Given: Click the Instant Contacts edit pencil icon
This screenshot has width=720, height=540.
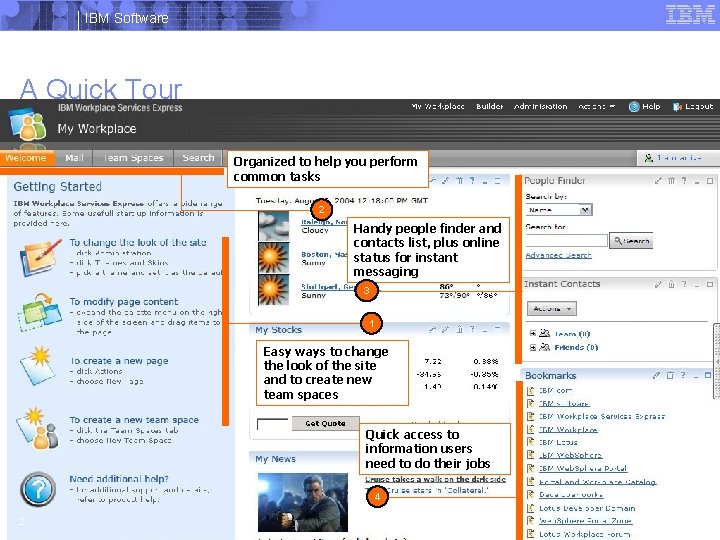Looking at the screenshot, I should 658,284.
